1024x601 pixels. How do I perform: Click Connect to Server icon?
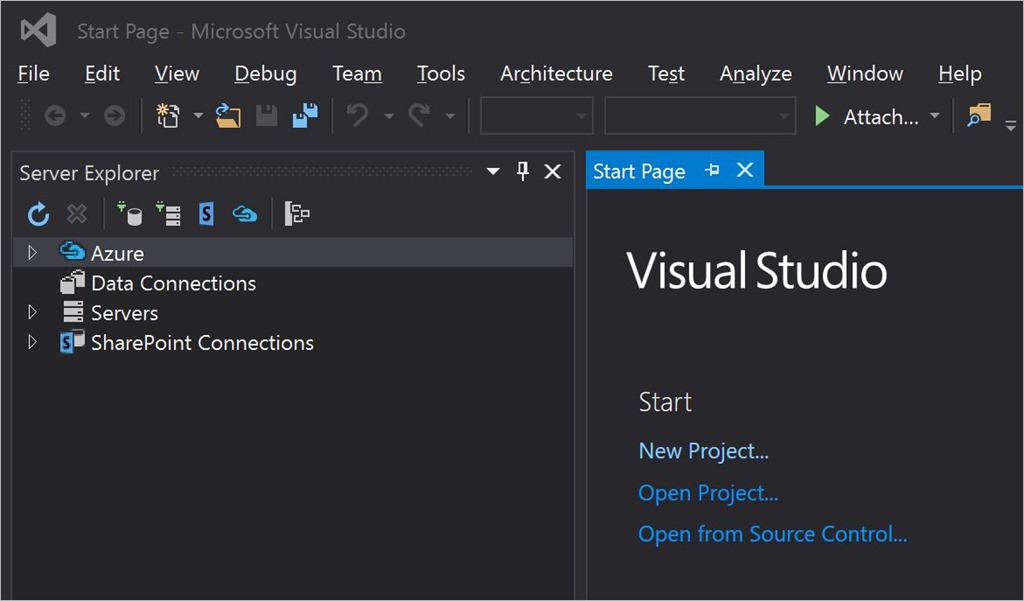click(x=168, y=214)
